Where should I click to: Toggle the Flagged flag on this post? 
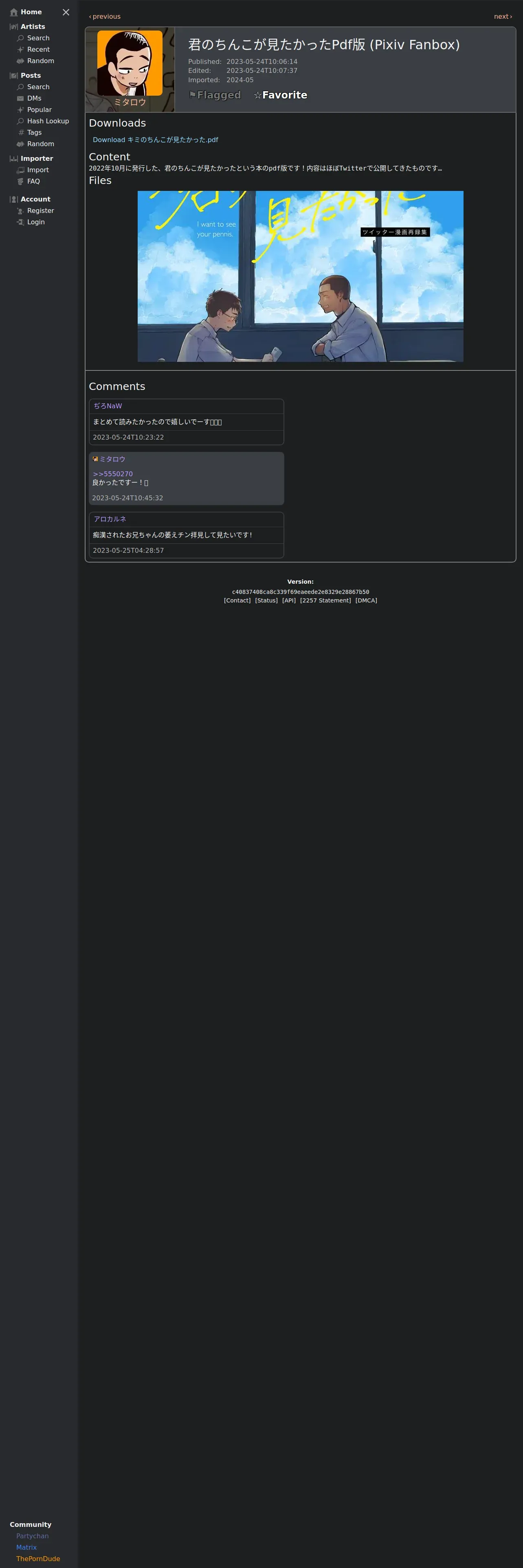(x=215, y=95)
